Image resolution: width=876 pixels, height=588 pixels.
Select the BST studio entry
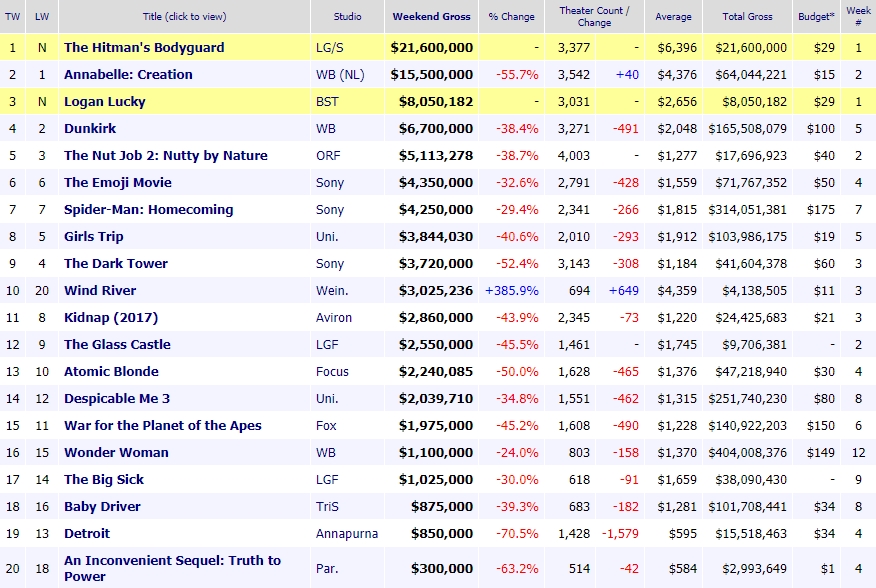[327, 102]
